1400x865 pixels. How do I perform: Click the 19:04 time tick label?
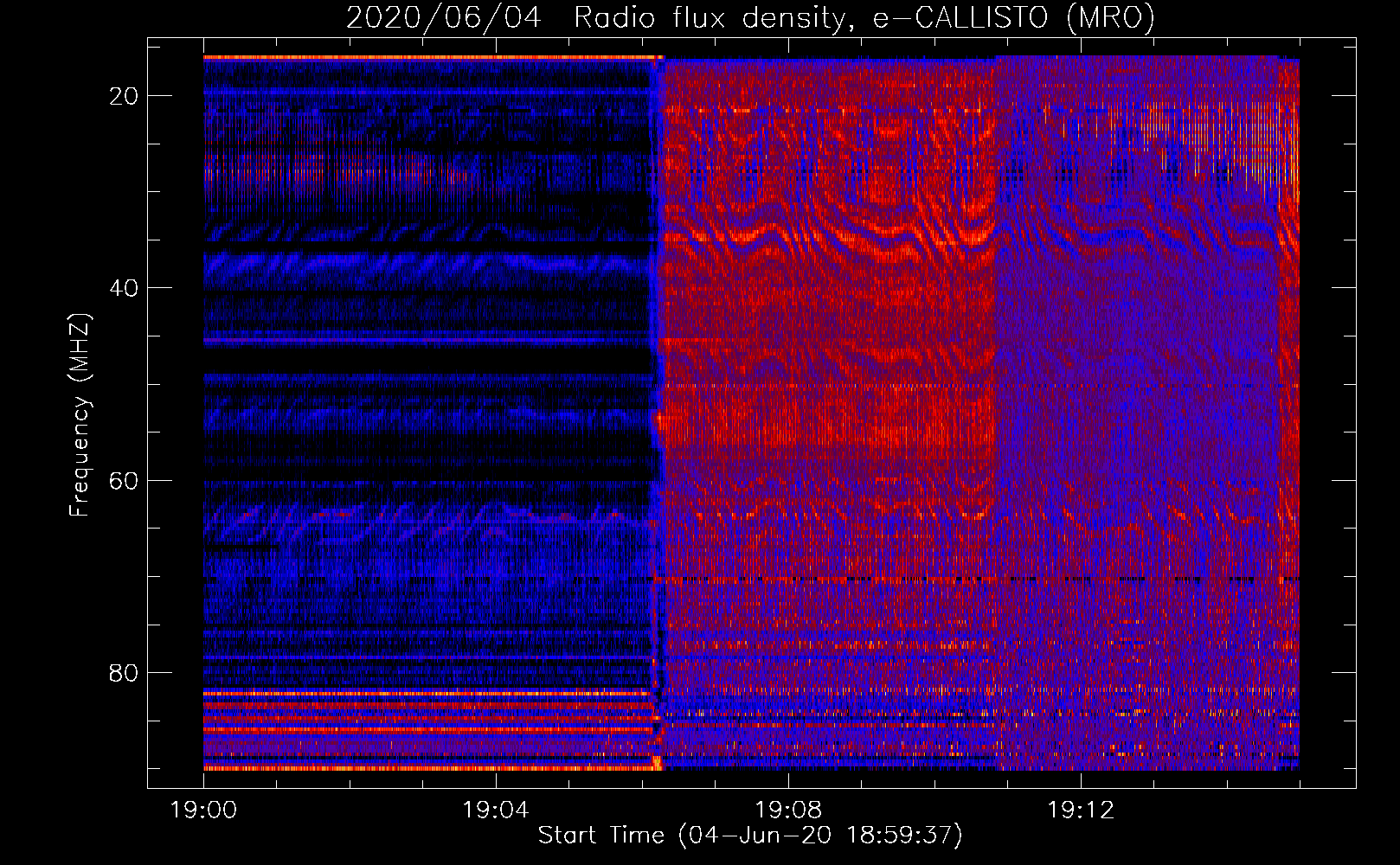click(x=496, y=811)
